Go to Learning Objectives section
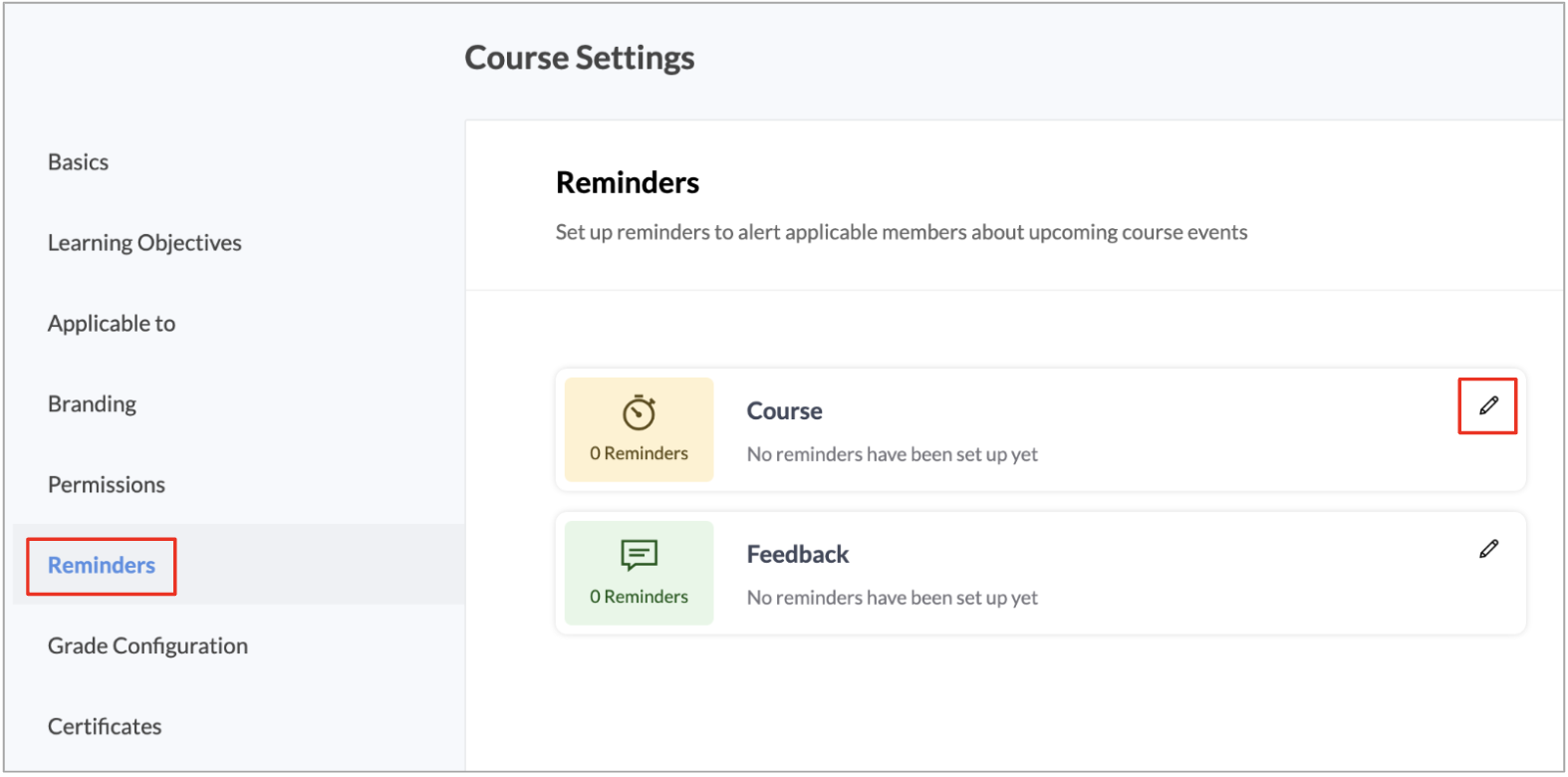1568x777 pixels. [x=144, y=243]
